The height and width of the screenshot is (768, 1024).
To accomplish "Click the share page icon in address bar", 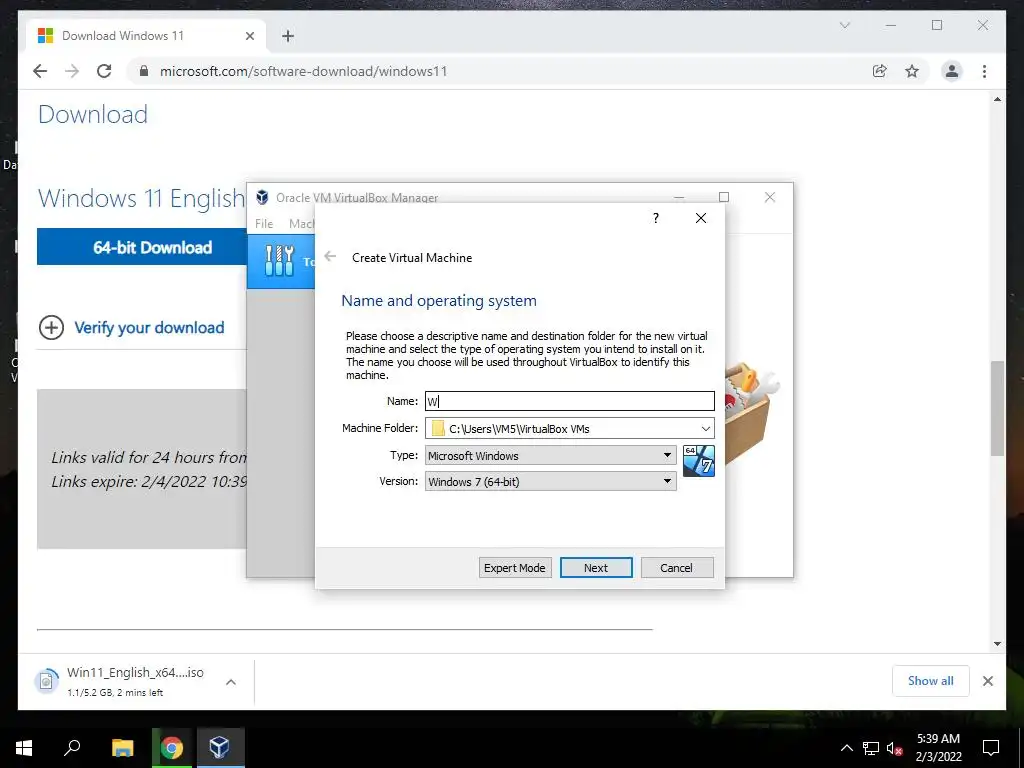I will pyautogui.click(x=880, y=71).
